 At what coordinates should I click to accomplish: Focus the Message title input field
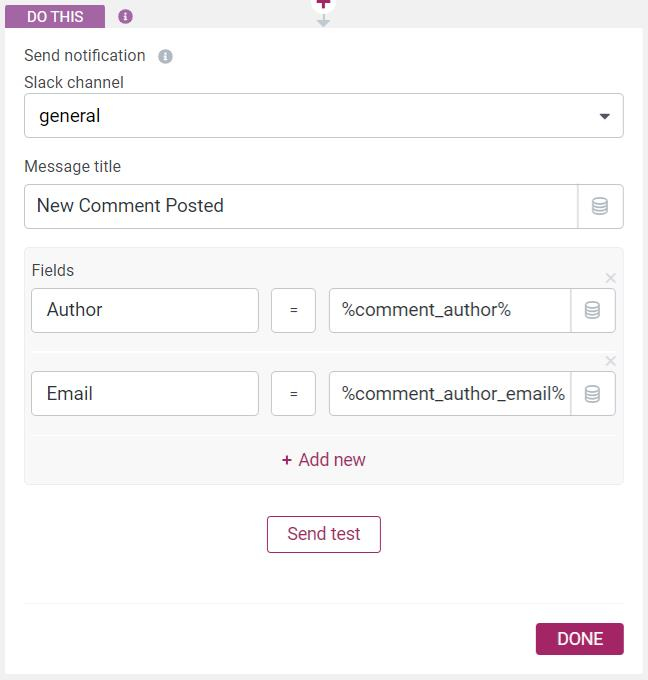[x=300, y=206]
